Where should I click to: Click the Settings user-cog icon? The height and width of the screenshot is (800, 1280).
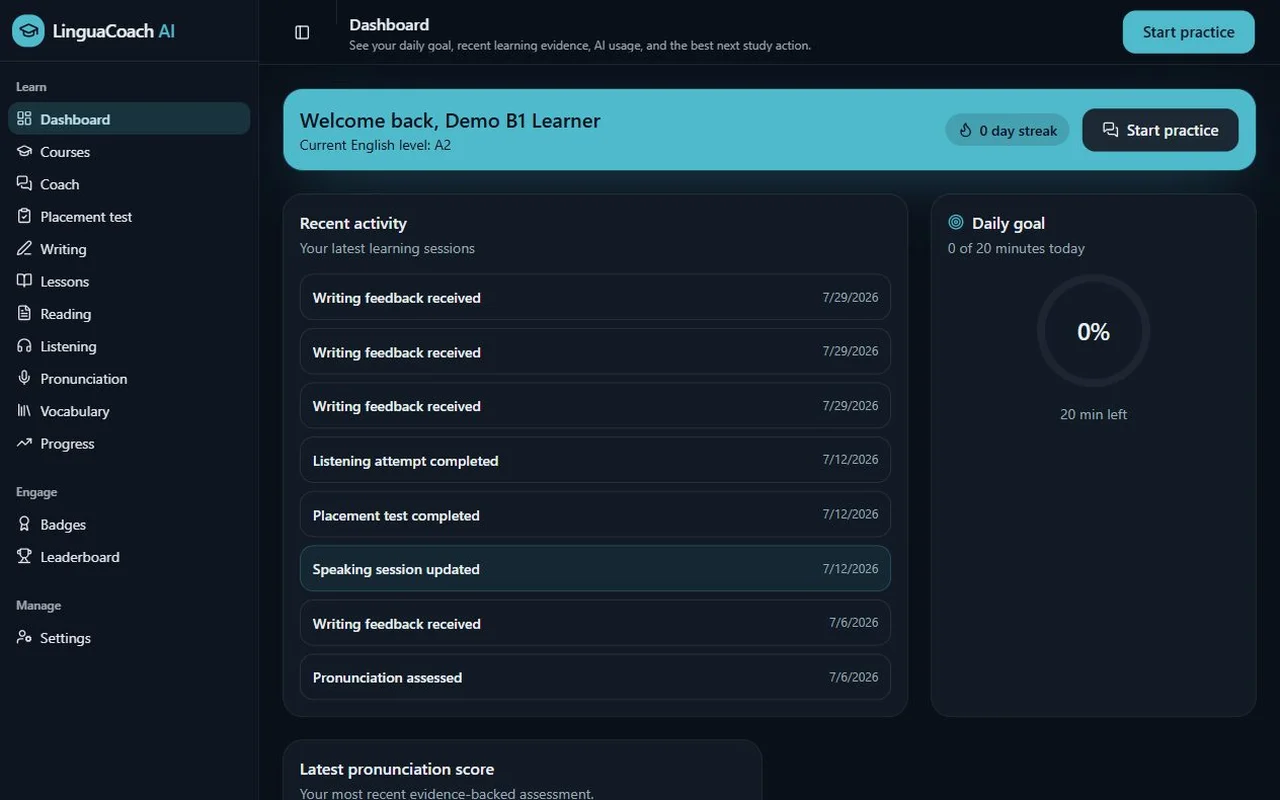24,638
